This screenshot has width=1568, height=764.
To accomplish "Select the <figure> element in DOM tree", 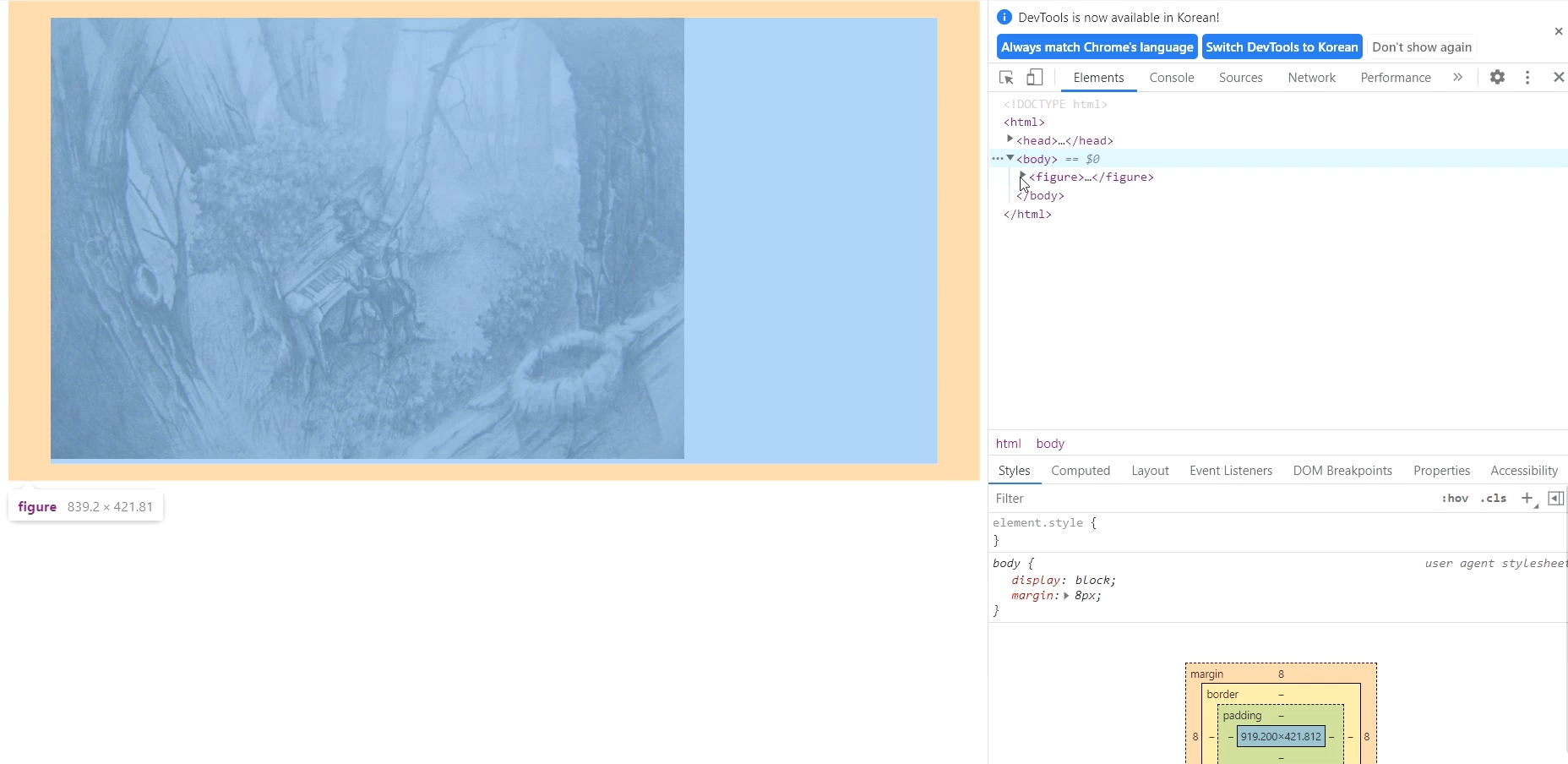I will (x=1091, y=177).
